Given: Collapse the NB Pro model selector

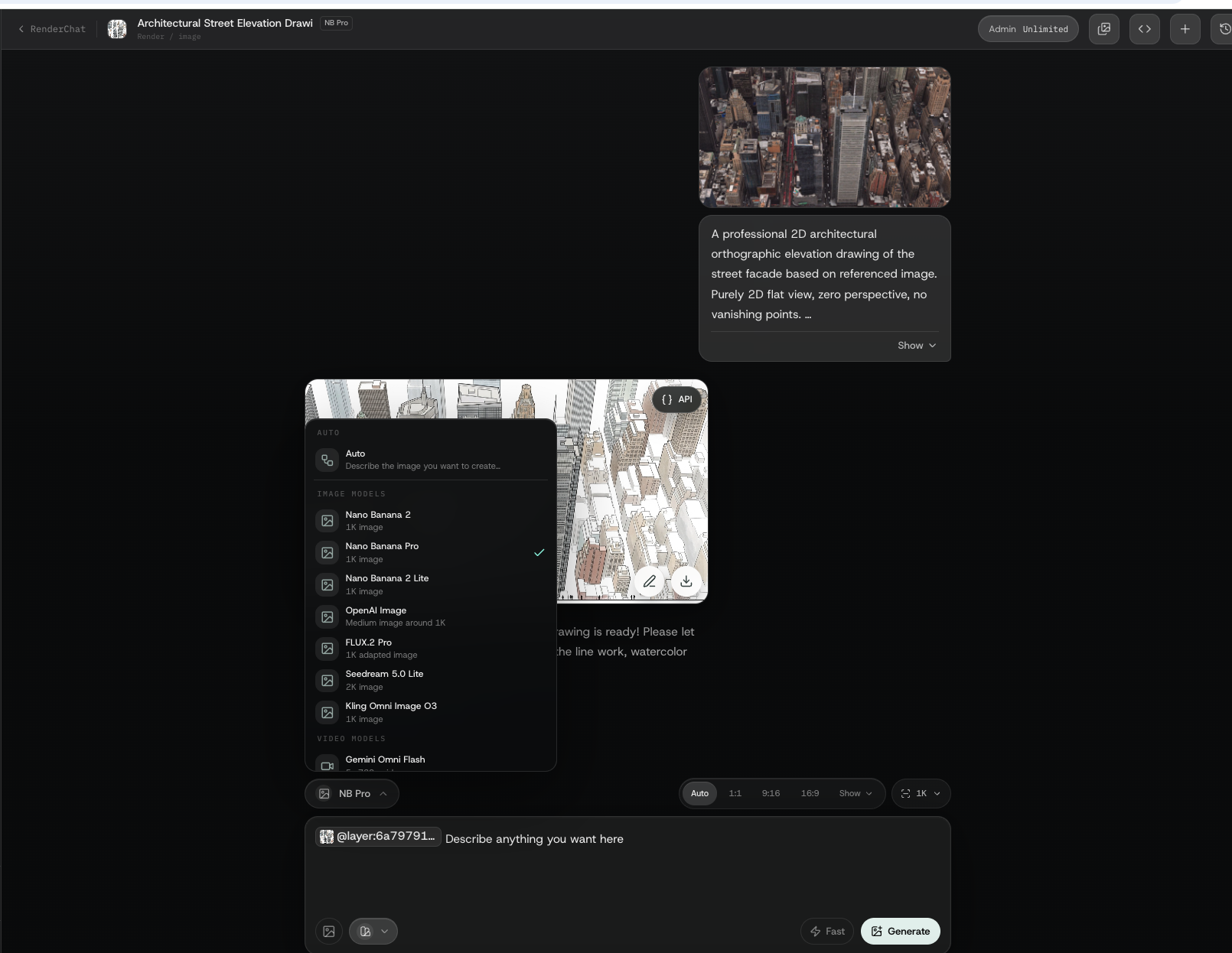Looking at the screenshot, I should (352, 794).
